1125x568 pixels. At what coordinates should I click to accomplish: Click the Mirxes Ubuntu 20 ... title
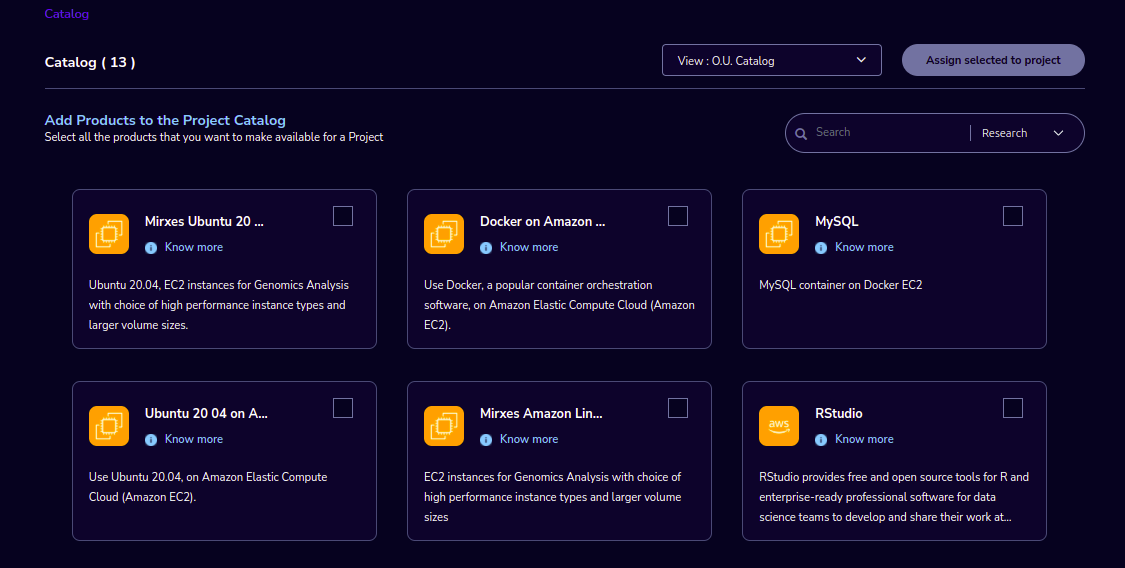coord(204,222)
